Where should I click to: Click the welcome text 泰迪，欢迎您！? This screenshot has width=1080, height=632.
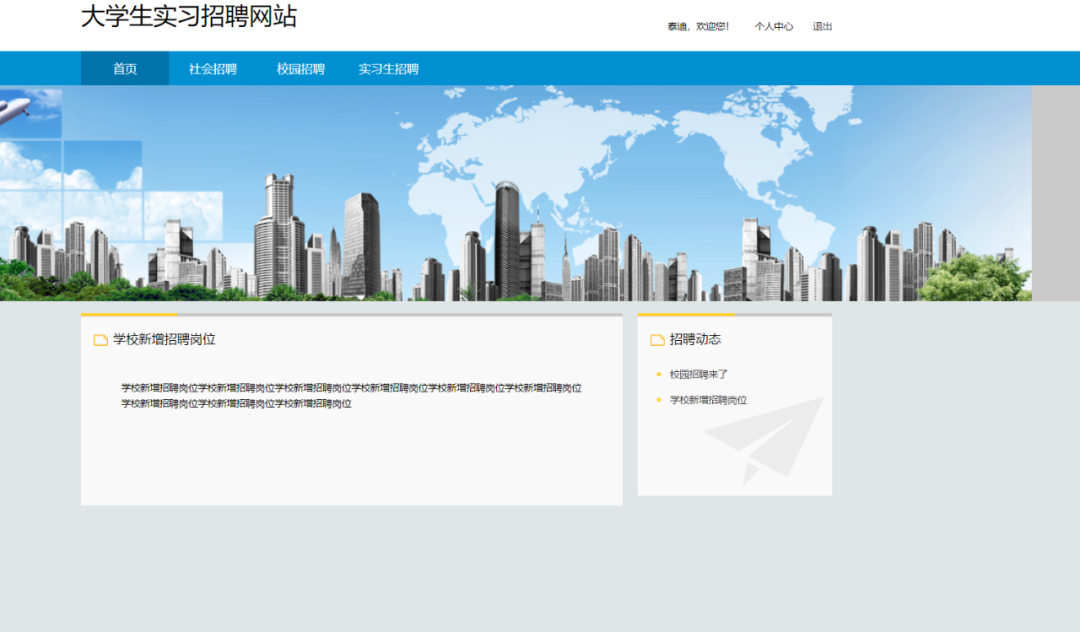(x=698, y=26)
